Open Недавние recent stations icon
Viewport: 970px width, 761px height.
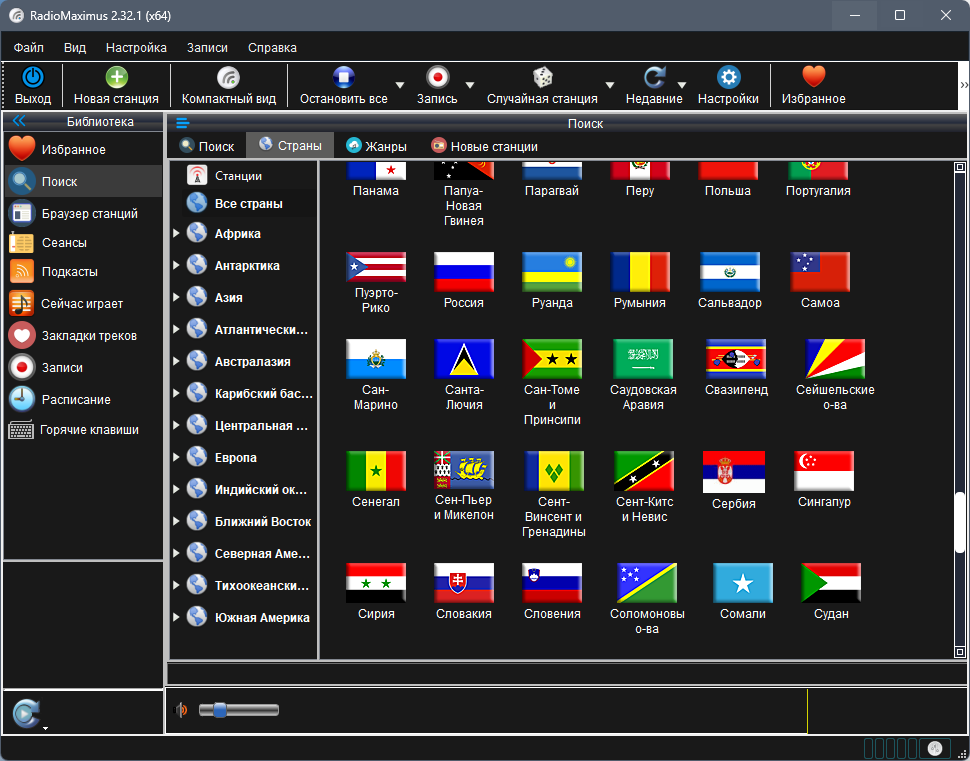(654, 77)
